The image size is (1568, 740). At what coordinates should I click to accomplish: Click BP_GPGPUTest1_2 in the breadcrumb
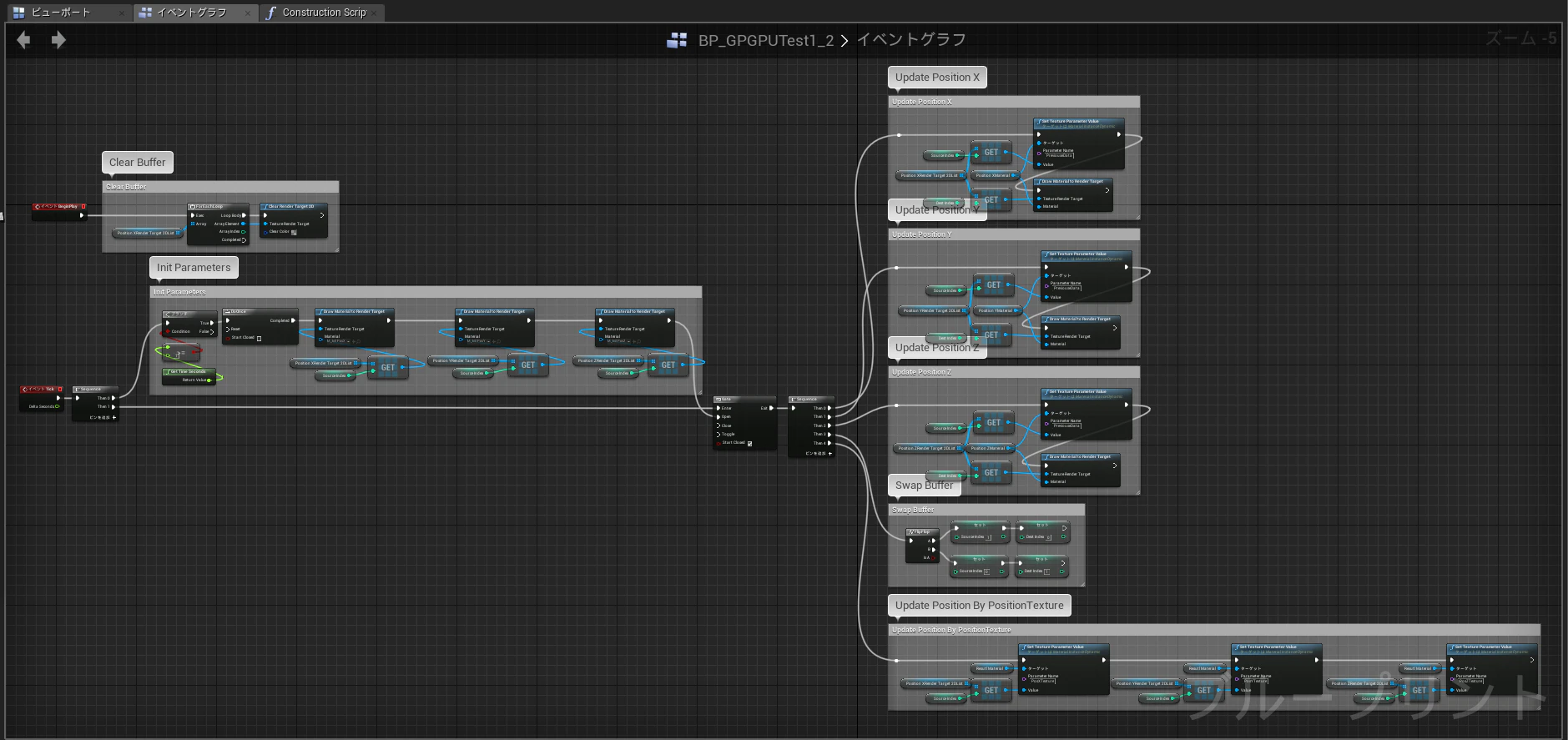tap(765, 40)
